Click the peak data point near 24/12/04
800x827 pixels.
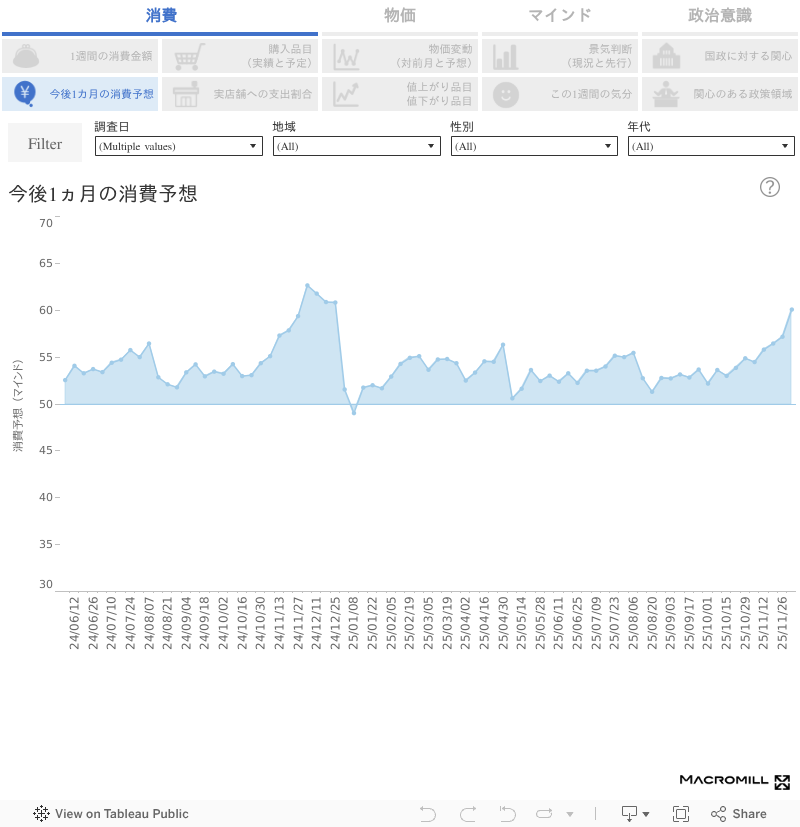pos(307,285)
